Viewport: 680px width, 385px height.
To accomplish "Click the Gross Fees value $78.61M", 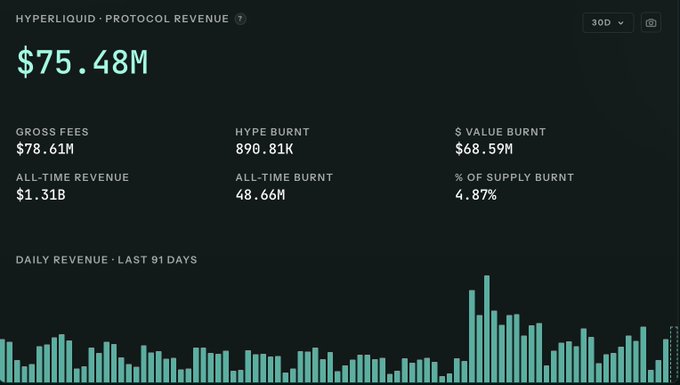I will point(45,149).
